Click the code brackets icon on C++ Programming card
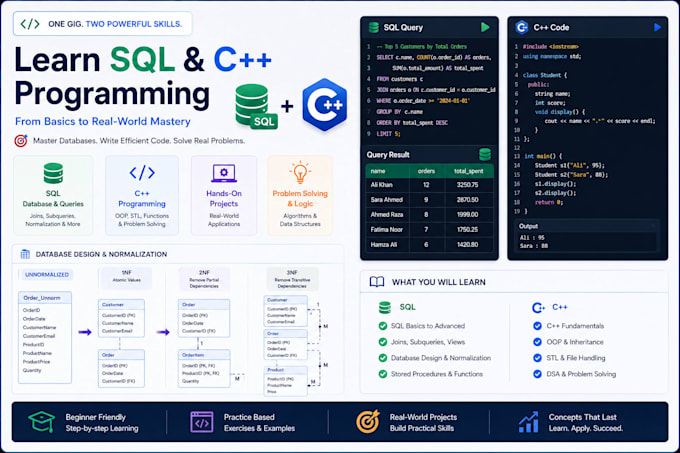This screenshot has width=680, height=453. tap(142, 173)
